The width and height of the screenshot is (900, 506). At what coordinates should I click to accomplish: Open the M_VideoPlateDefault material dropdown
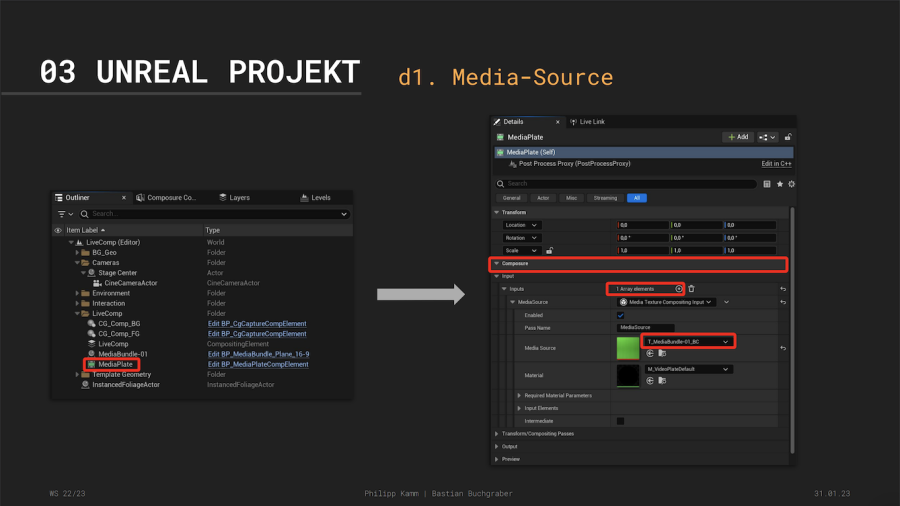click(x=726, y=369)
